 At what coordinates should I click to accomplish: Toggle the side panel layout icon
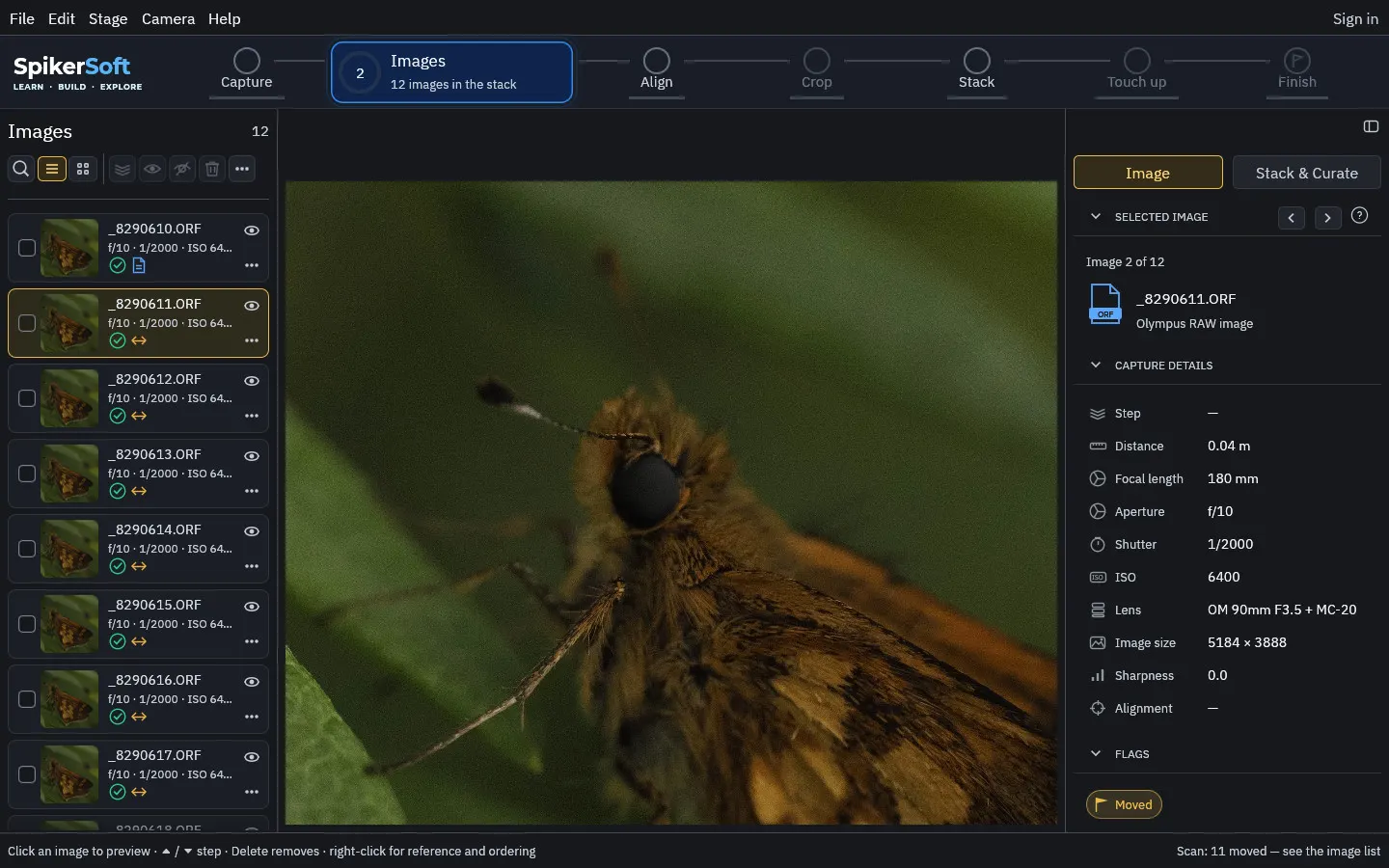1371,126
